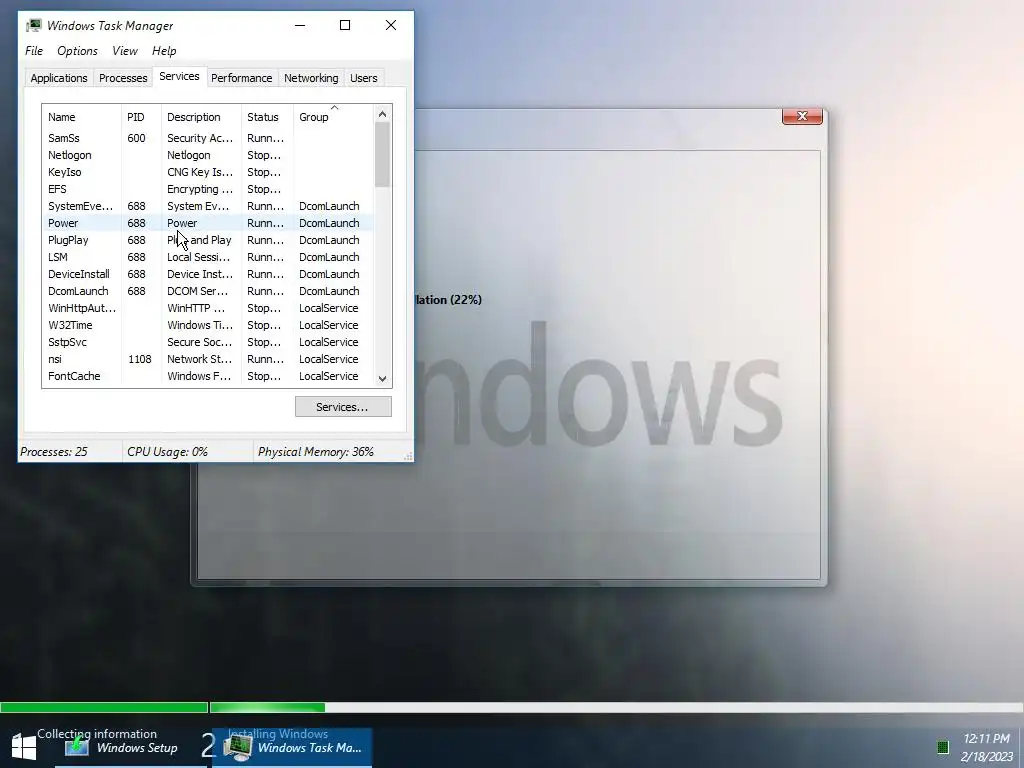Select the LSM service row
Image resolution: width=1024 pixels, height=768 pixels.
pyautogui.click(x=208, y=257)
